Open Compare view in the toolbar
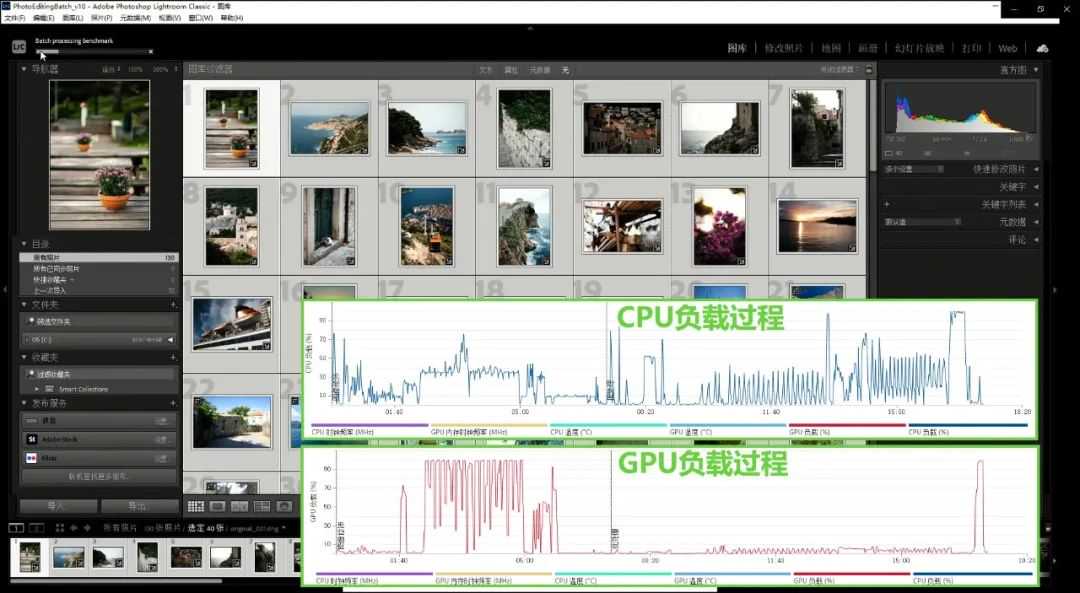 [240, 506]
